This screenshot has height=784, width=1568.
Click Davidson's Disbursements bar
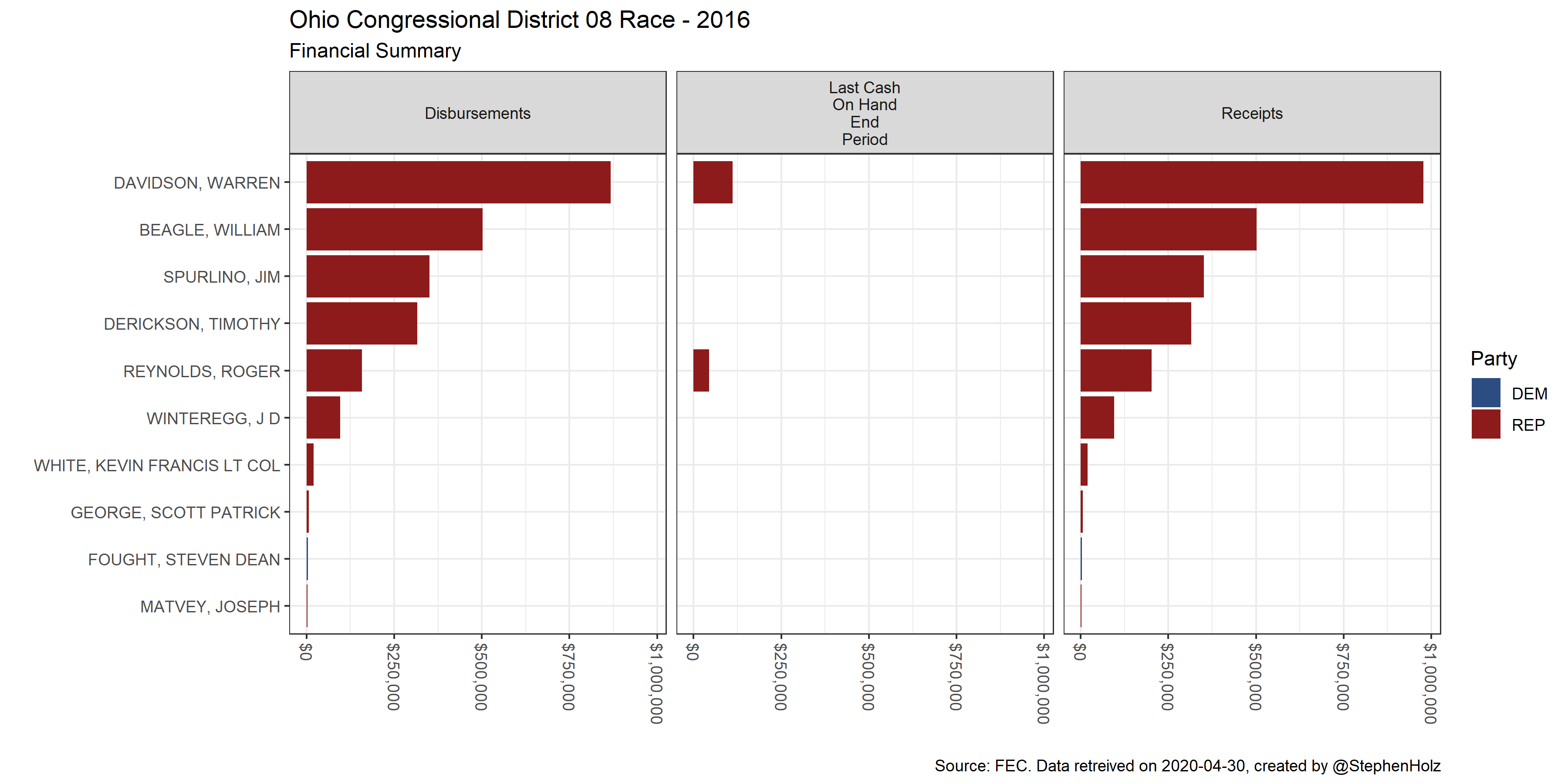pos(458,182)
